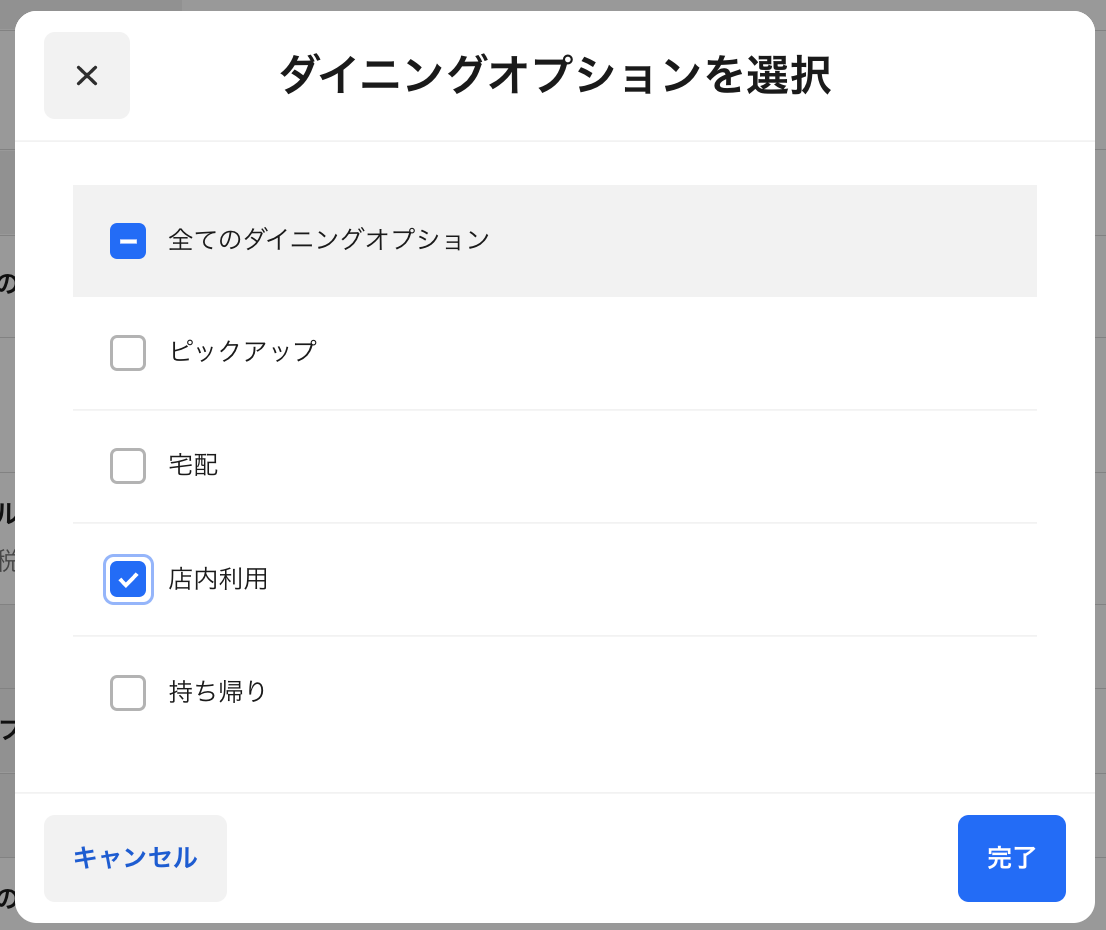The height and width of the screenshot is (930, 1106).
Task: Click the 宅配 option label
Action: coord(193,465)
